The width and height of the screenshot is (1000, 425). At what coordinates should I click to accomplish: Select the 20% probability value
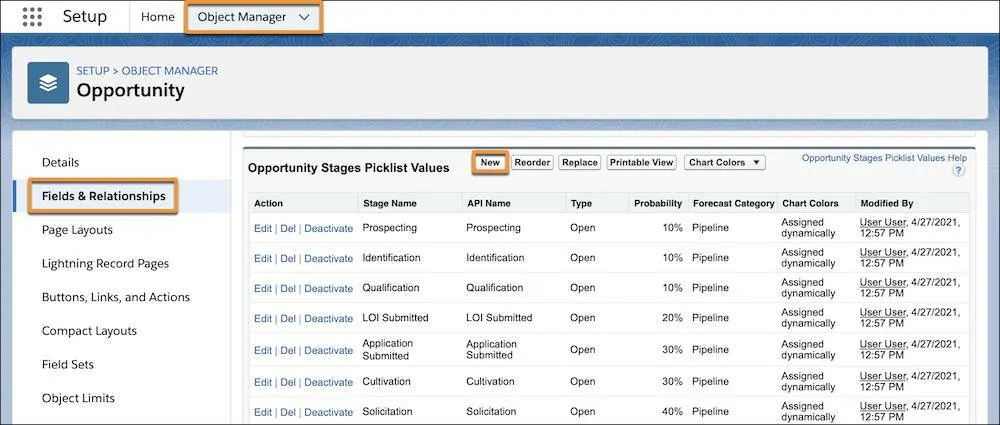click(672, 318)
